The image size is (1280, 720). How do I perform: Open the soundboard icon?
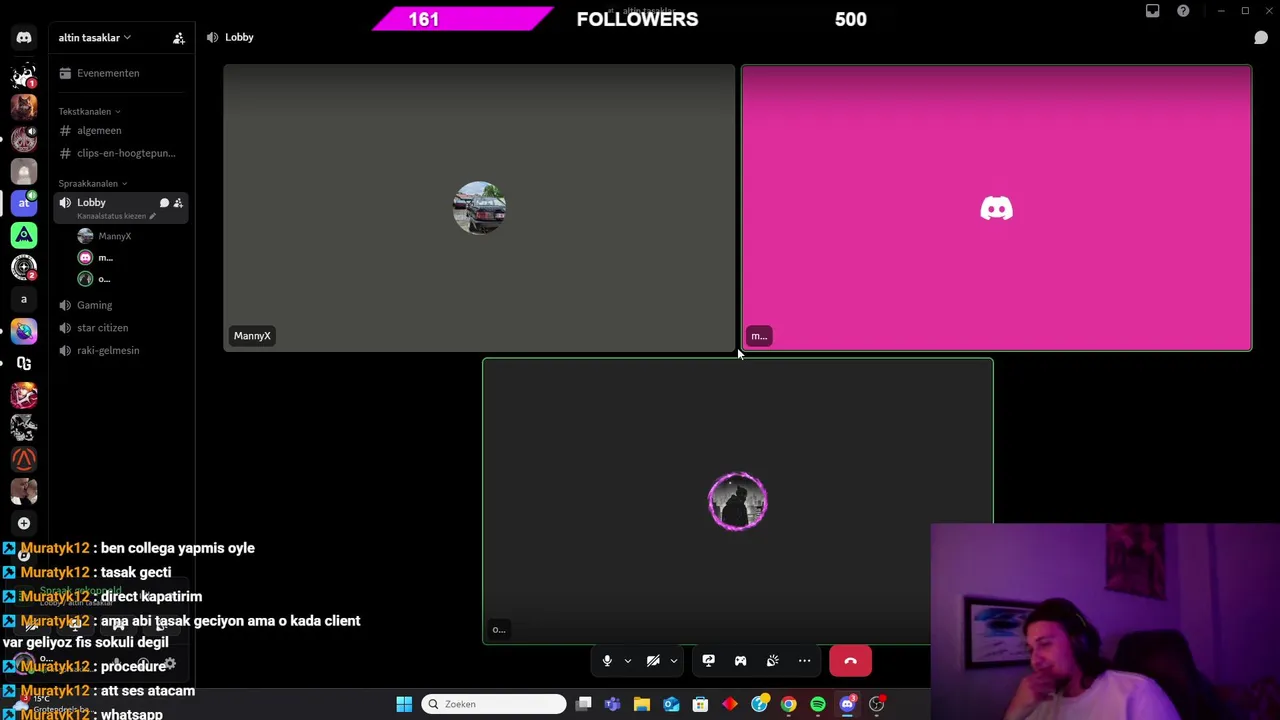(772, 661)
